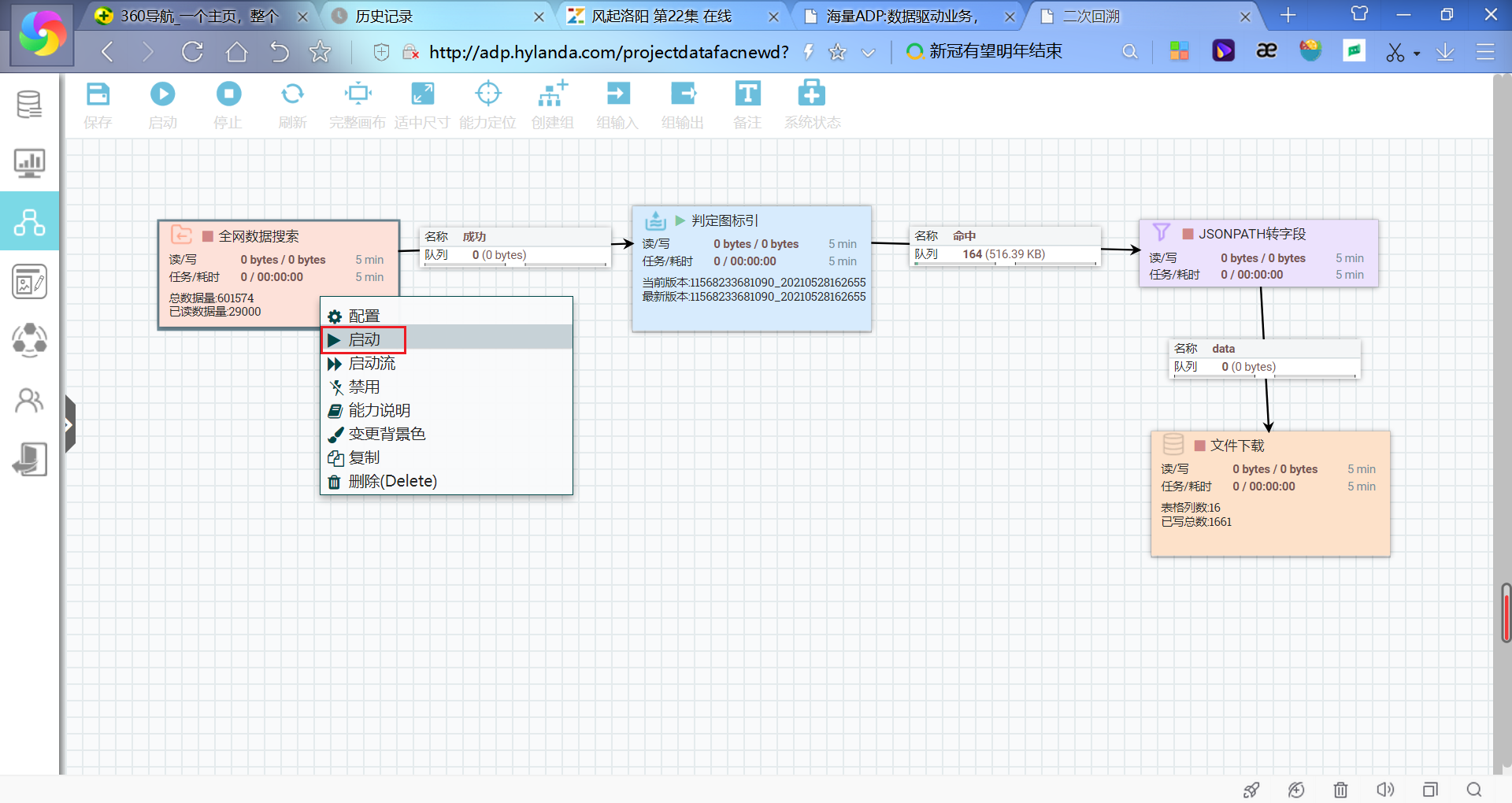1512x803 pixels.
Task: Select 配置 from the context menu
Action: pos(364,316)
